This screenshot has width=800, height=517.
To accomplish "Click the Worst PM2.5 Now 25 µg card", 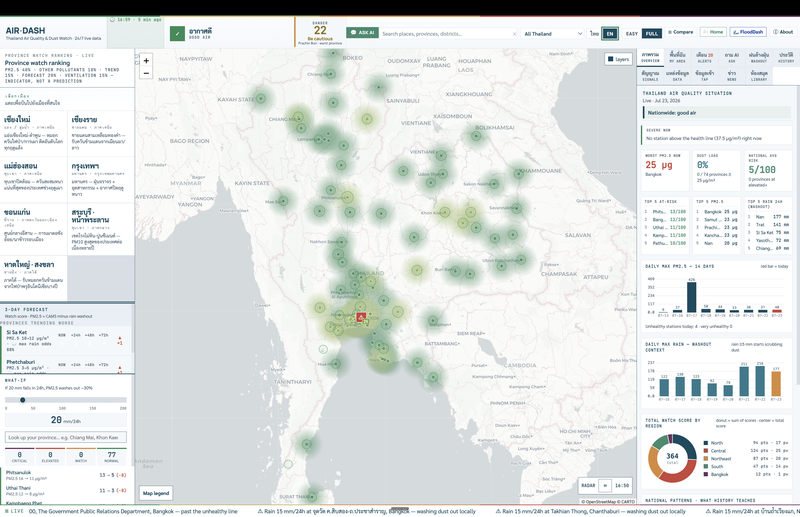I will click(x=665, y=170).
